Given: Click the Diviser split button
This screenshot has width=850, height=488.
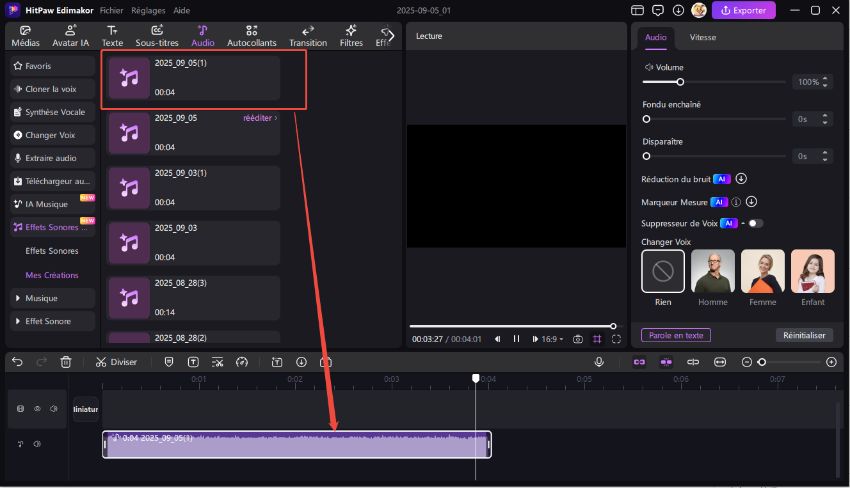Looking at the screenshot, I should pyautogui.click(x=116, y=362).
